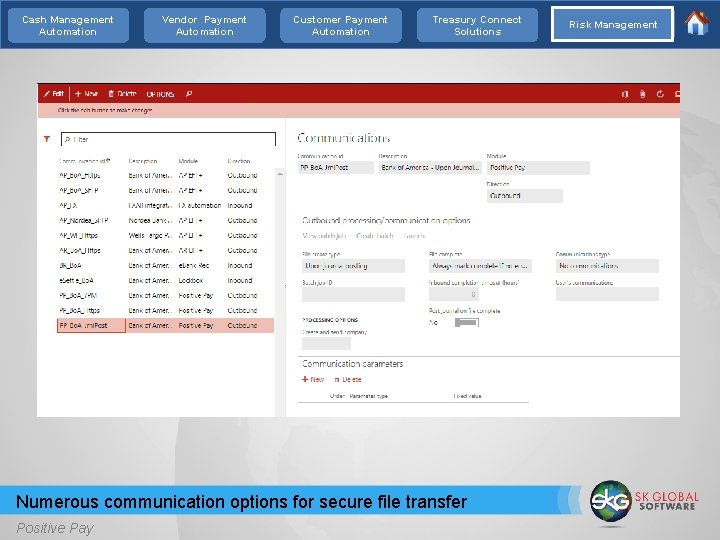Select the Risk Management tab
720x540 pixels.
tap(613, 24)
